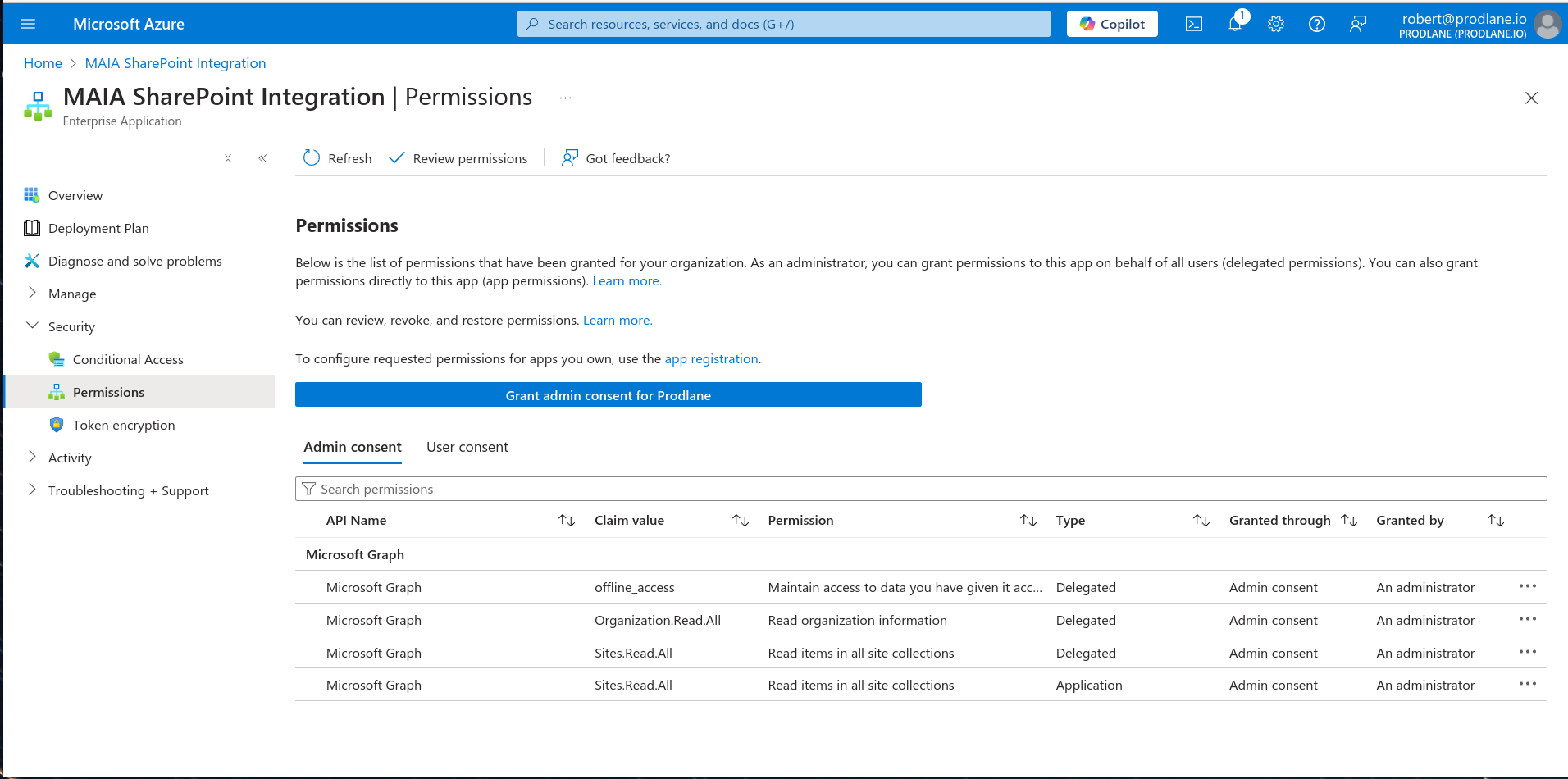This screenshot has width=1568, height=779.
Task: Click Review permissions in toolbar
Action: tap(458, 158)
